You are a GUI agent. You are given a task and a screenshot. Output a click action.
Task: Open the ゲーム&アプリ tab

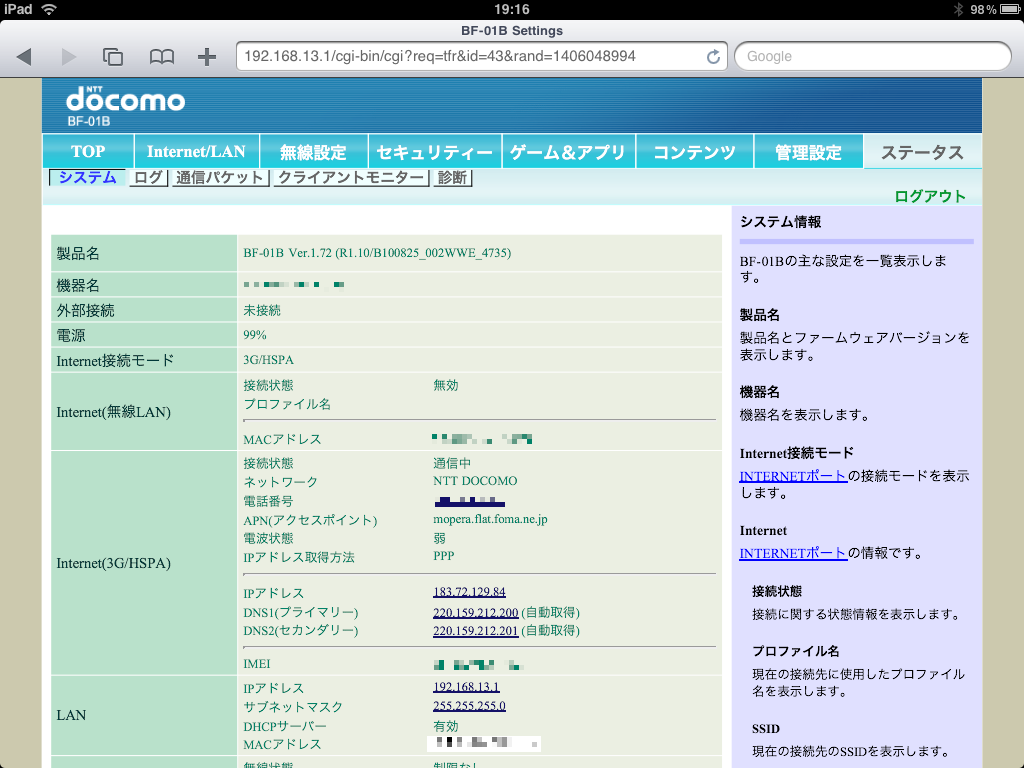[x=568, y=152]
